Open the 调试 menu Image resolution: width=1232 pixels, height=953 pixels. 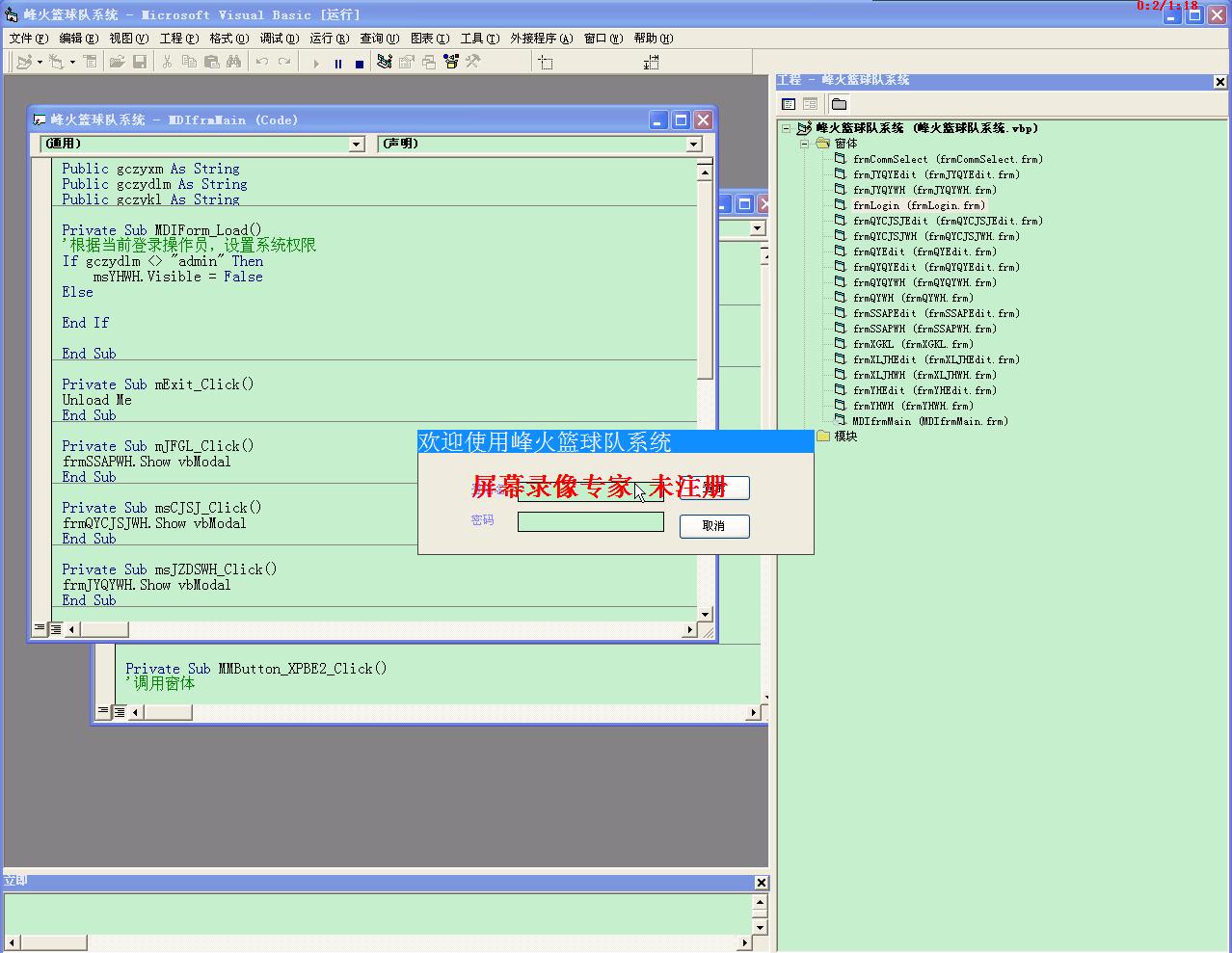279,39
